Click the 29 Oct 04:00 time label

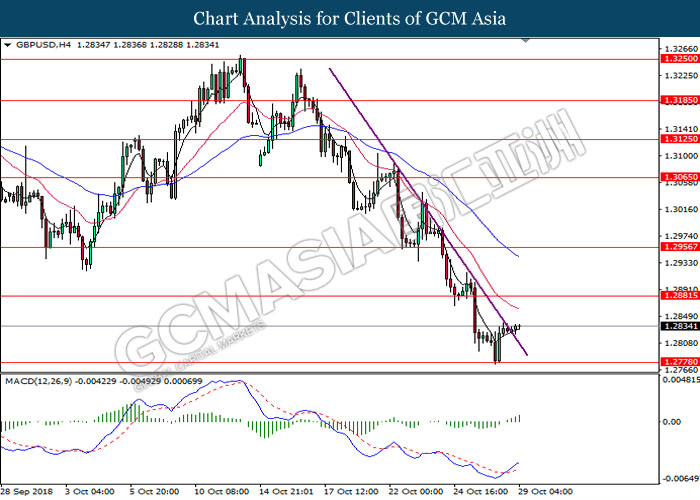click(546, 492)
